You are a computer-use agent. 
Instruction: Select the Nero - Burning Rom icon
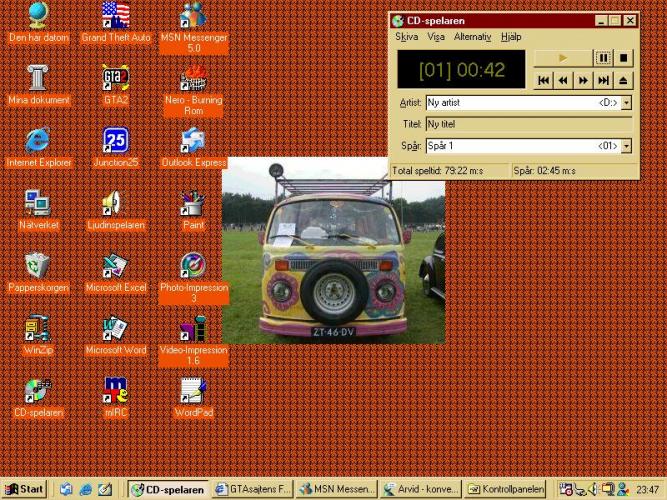tap(193, 79)
